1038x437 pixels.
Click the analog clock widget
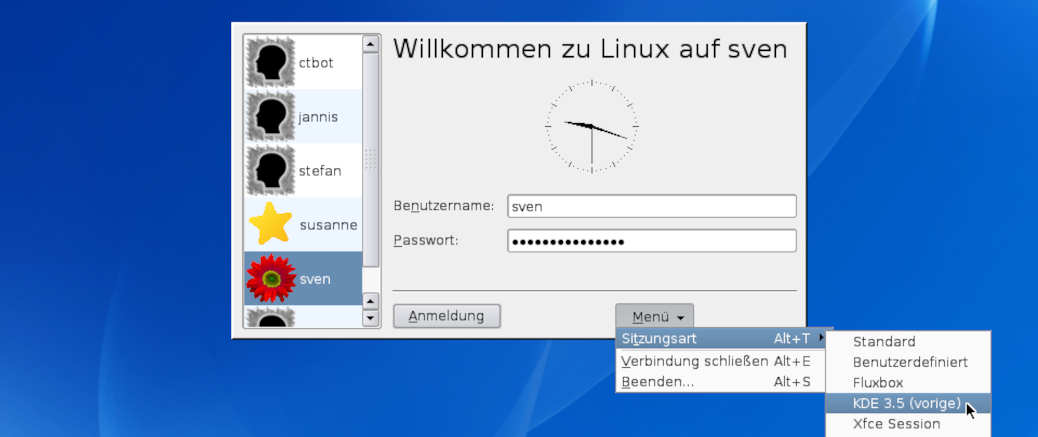[x=591, y=126]
